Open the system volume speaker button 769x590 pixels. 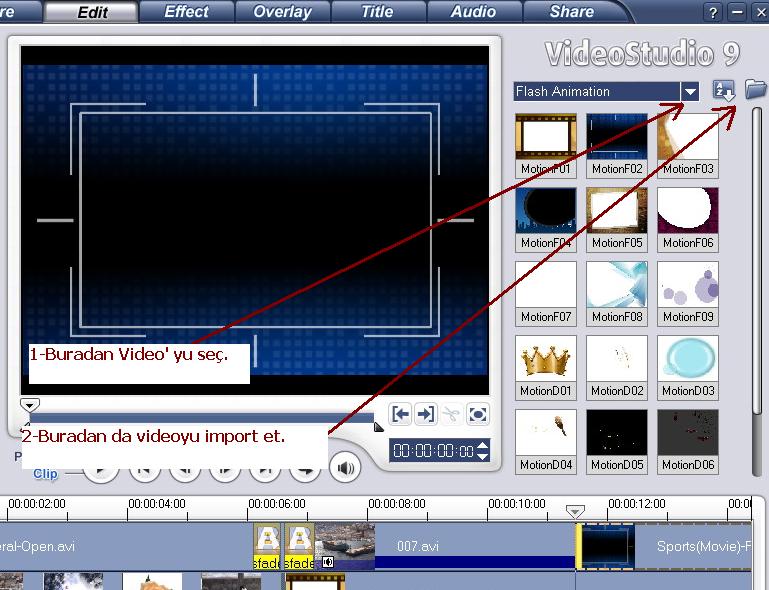(x=345, y=468)
